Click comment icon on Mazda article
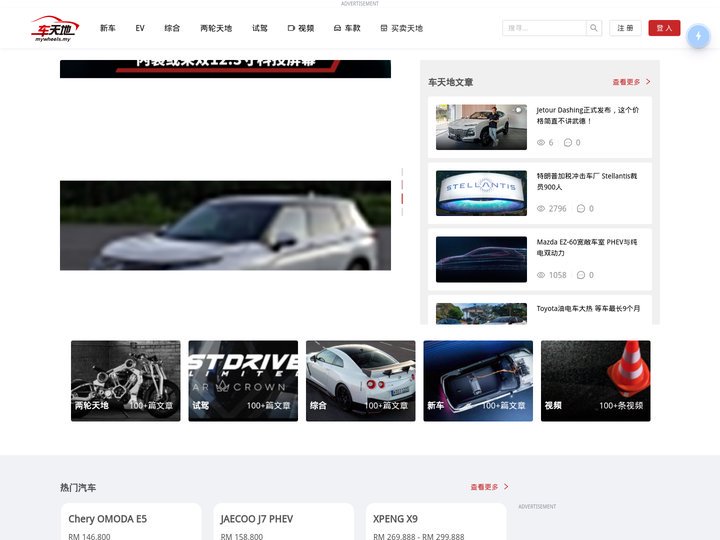This screenshot has height=540, width=720. coord(581,275)
